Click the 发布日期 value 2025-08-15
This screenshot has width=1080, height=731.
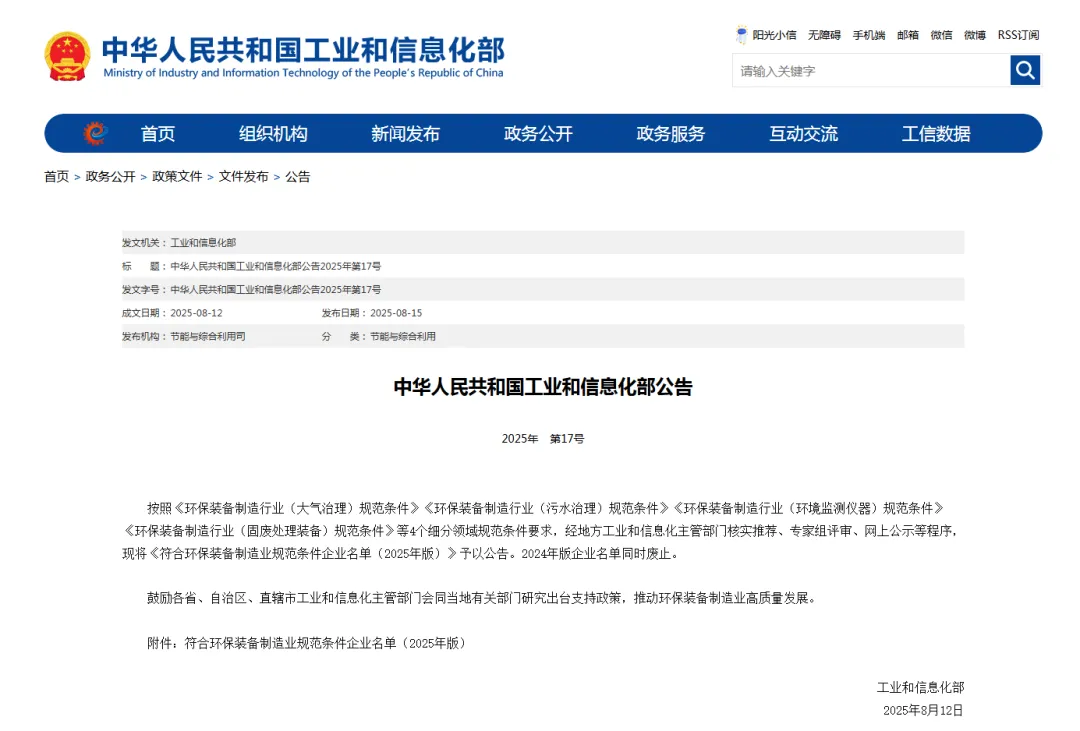(x=396, y=313)
